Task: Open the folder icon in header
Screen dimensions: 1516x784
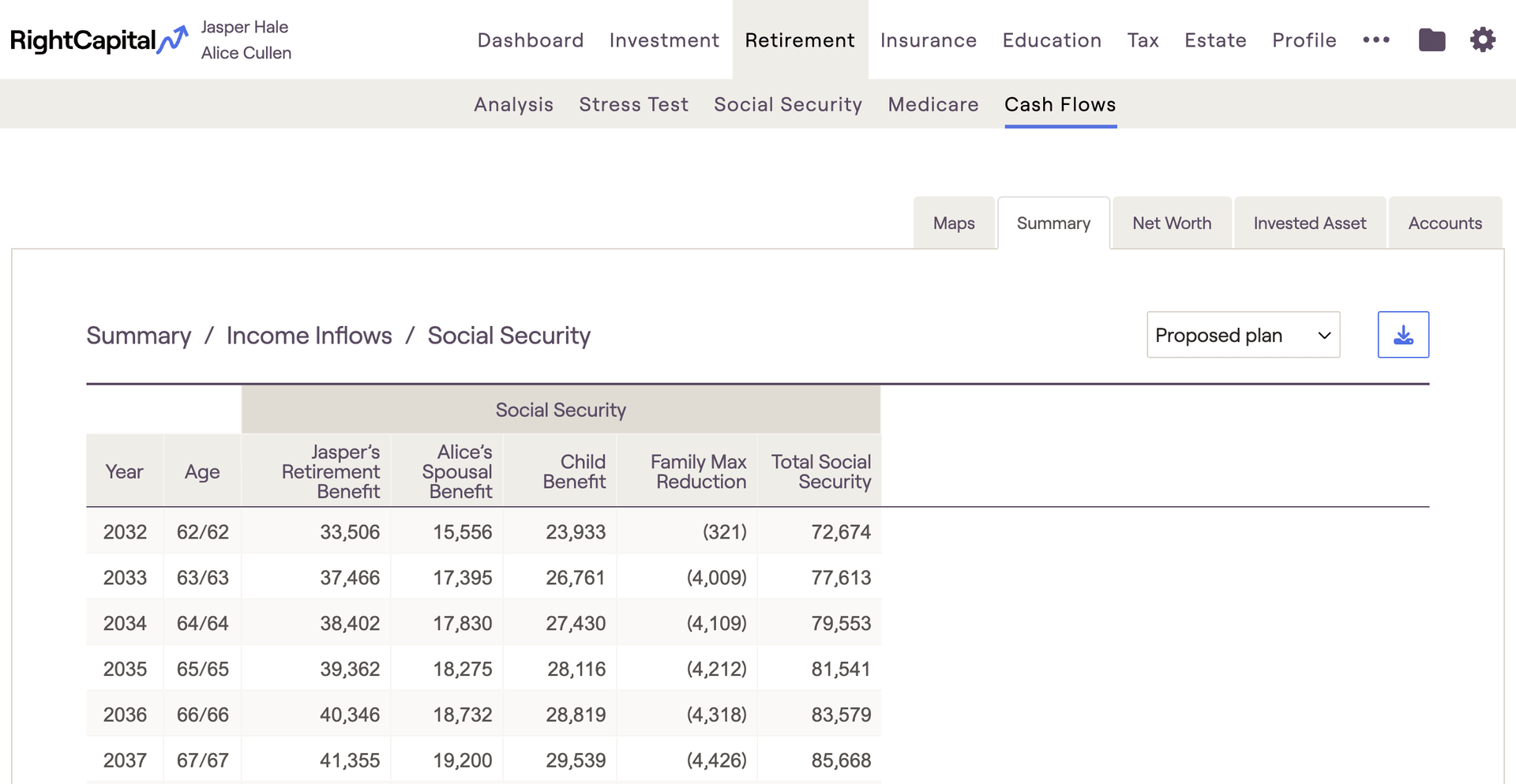Action: tap(1432, 40)
